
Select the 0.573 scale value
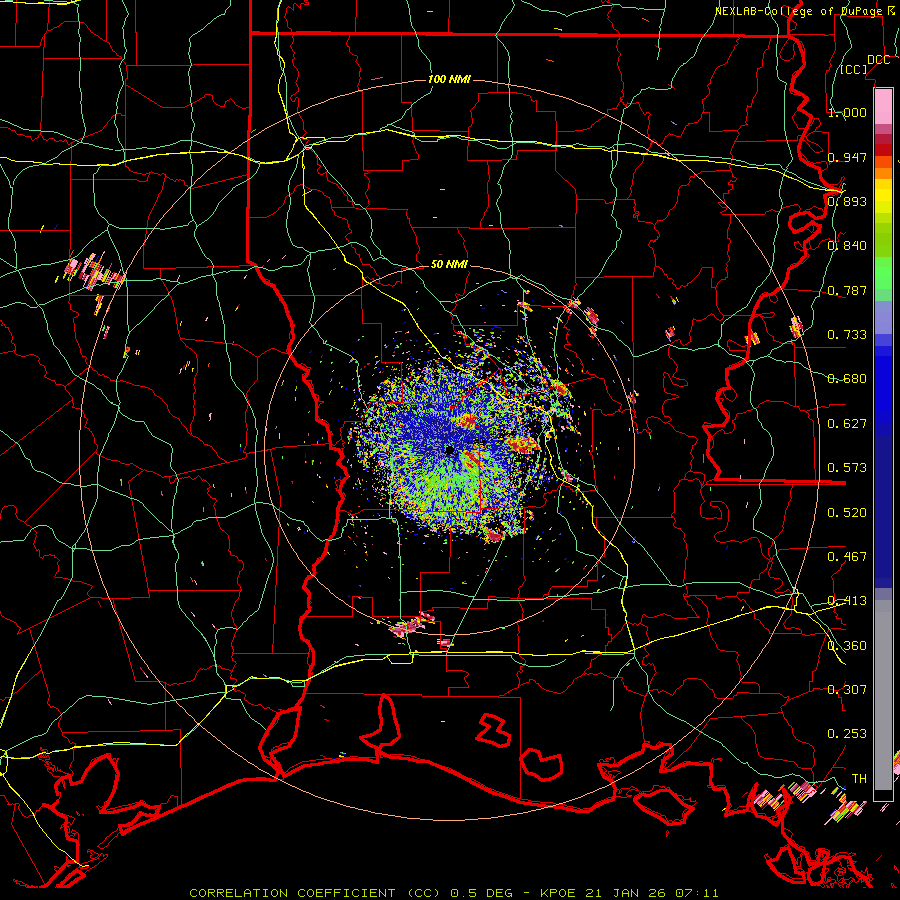pos(847,468)
